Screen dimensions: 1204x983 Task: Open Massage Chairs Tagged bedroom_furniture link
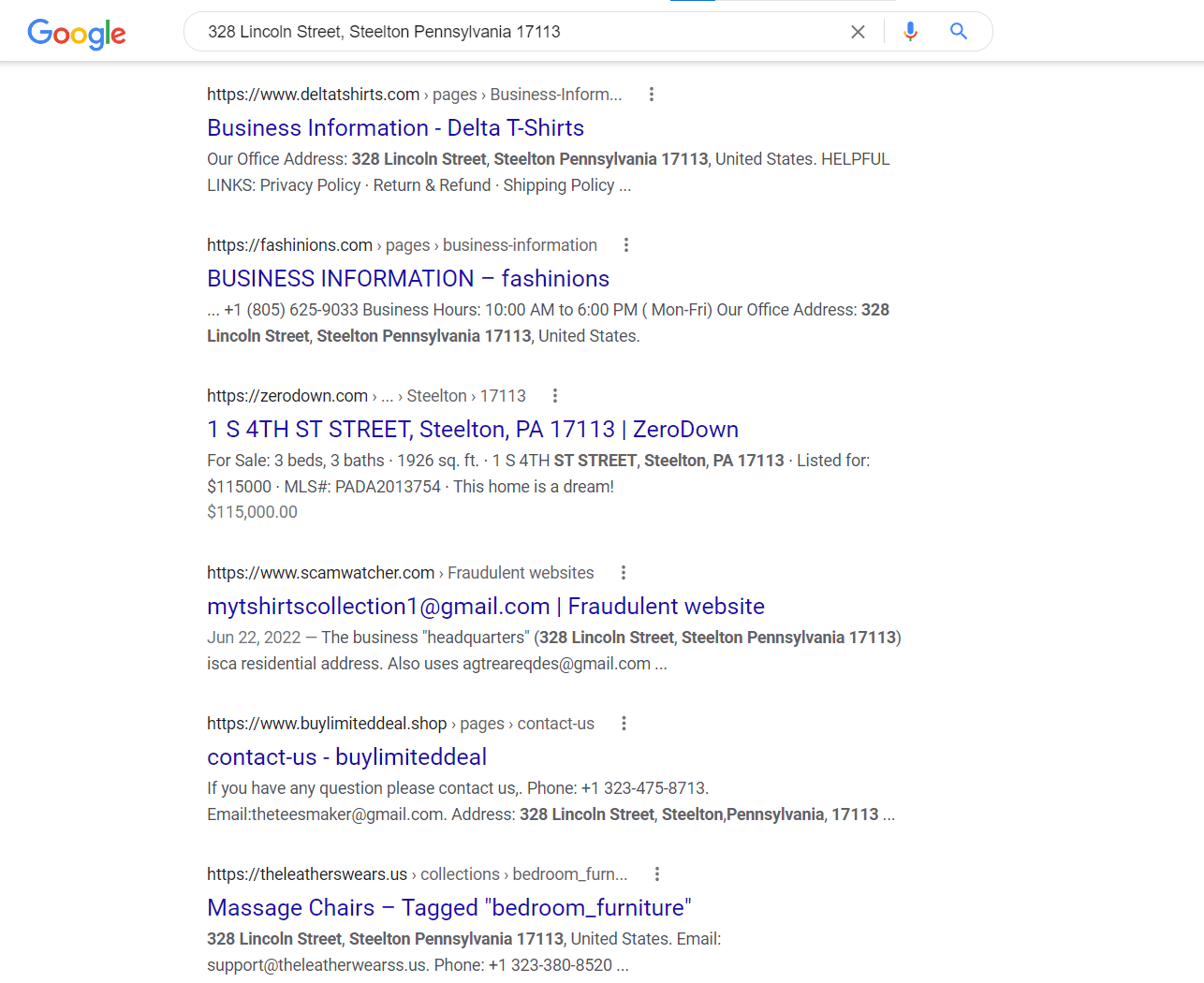[x=449, y=908]
